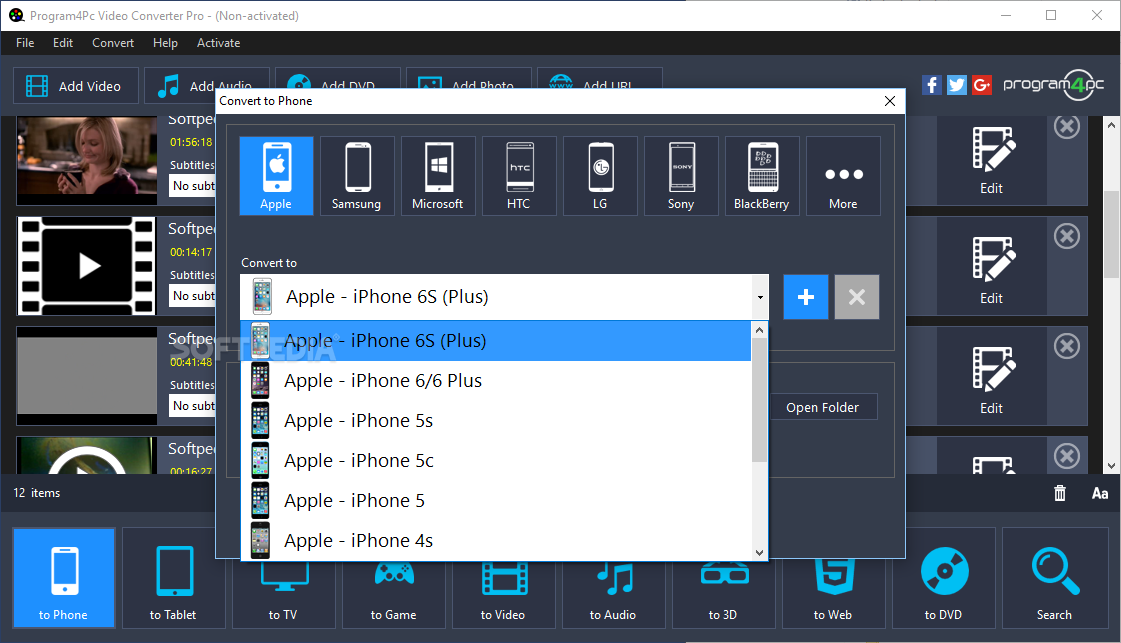Choose the to Audio conversion
The height and width of the screenshot is (643, 1121).
[613, 594]
